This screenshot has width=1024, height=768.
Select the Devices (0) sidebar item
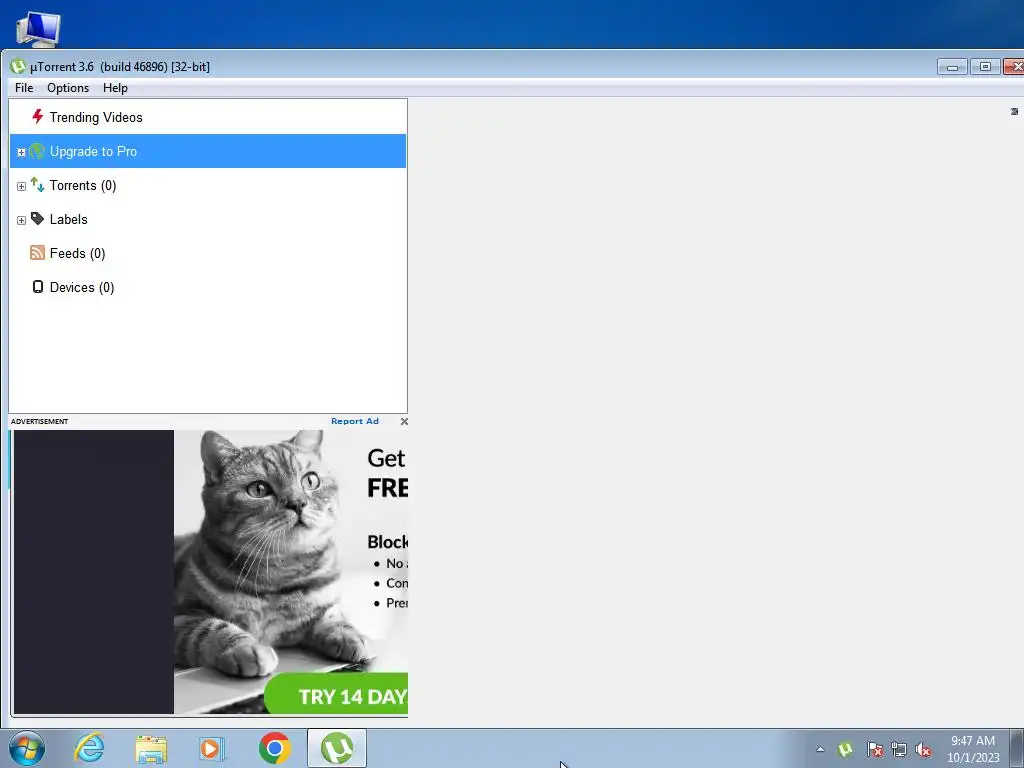pyautogui.click(x=208, y=287)
